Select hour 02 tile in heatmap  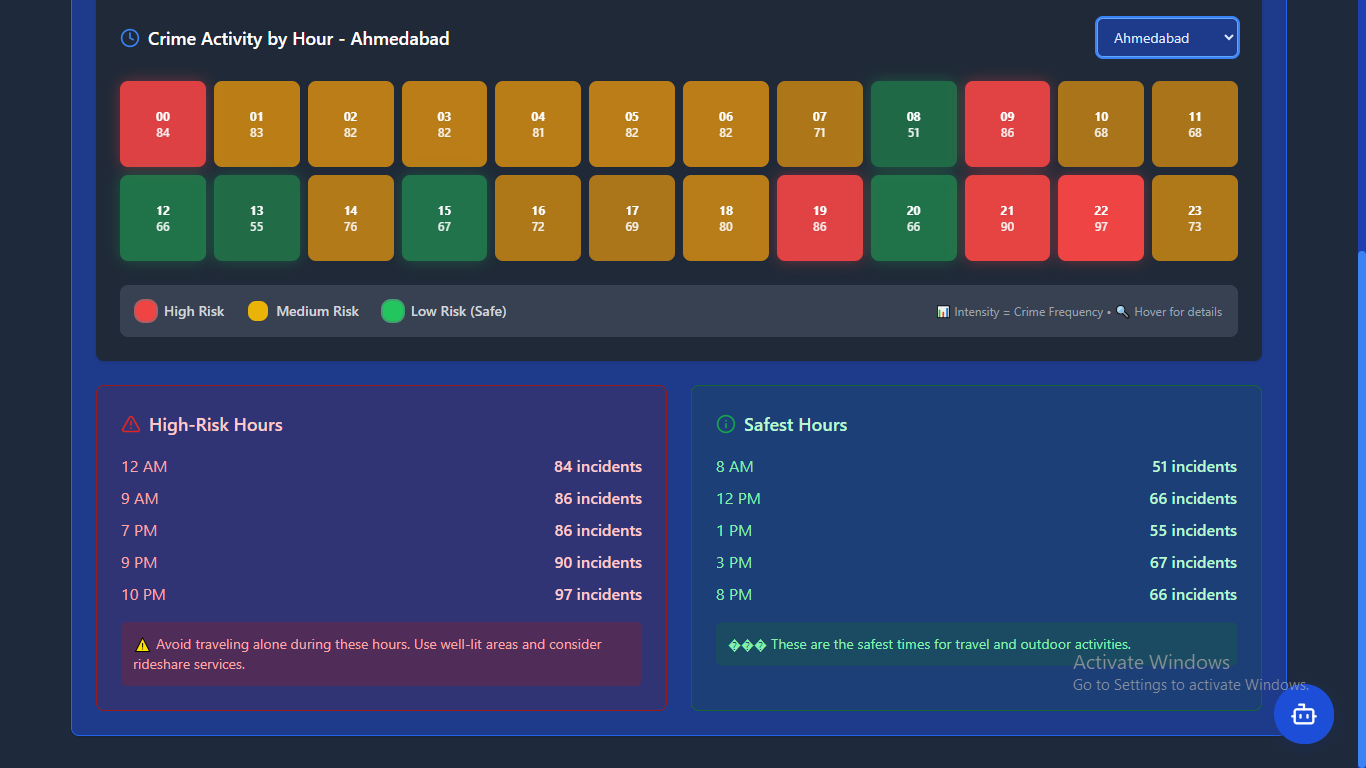(350, 124)
